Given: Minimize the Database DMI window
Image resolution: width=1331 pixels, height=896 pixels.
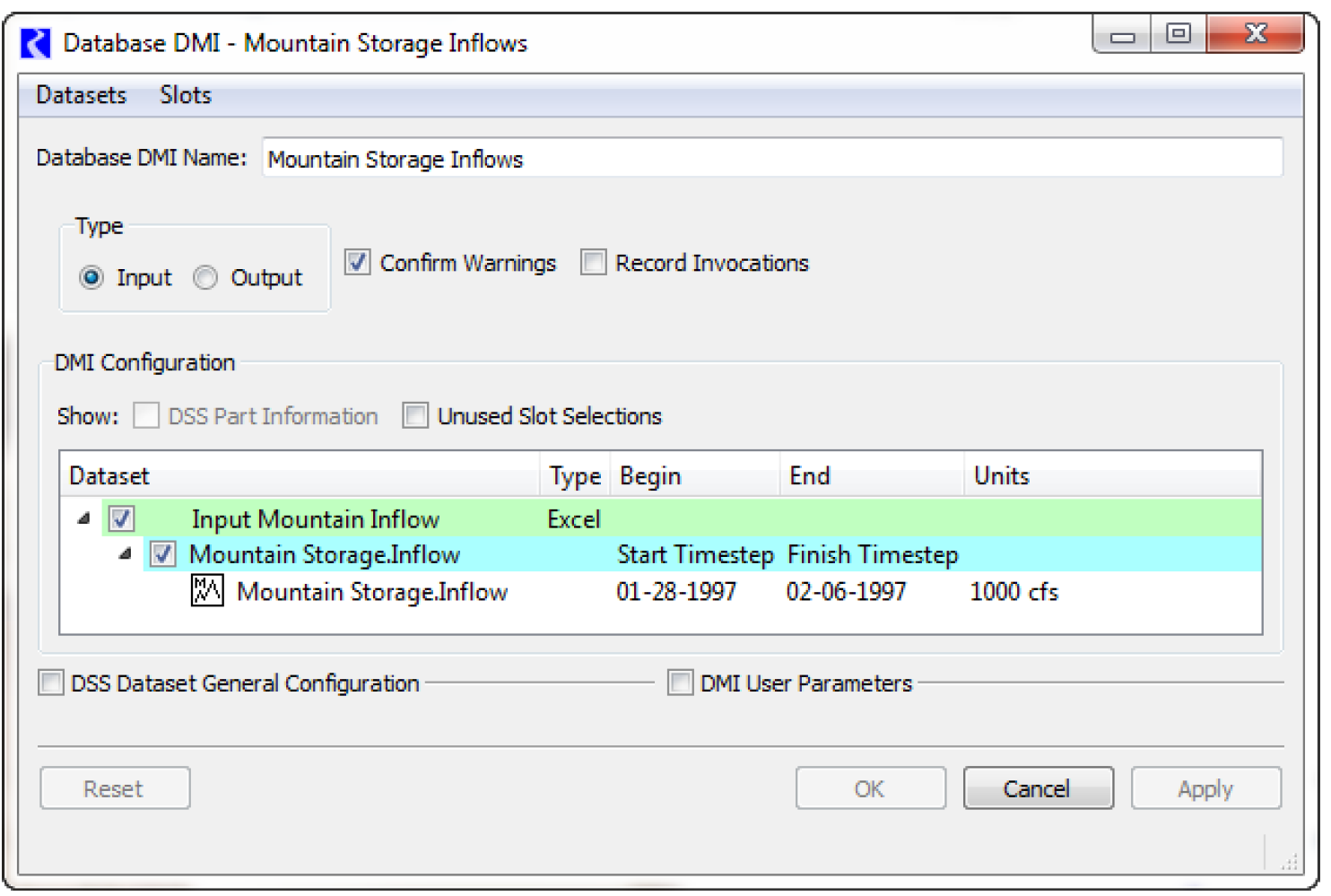Looking at the screenshot, I should (1122, 35).
